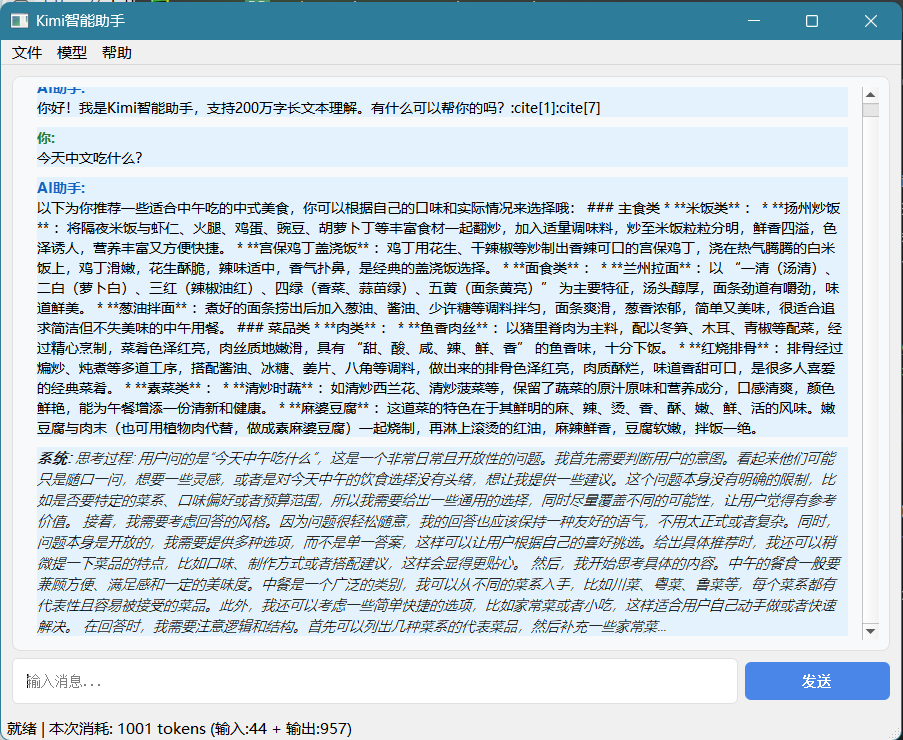Click the 发送 send button
This screenshot has height=740, width=903.
(x=817, y=681)
